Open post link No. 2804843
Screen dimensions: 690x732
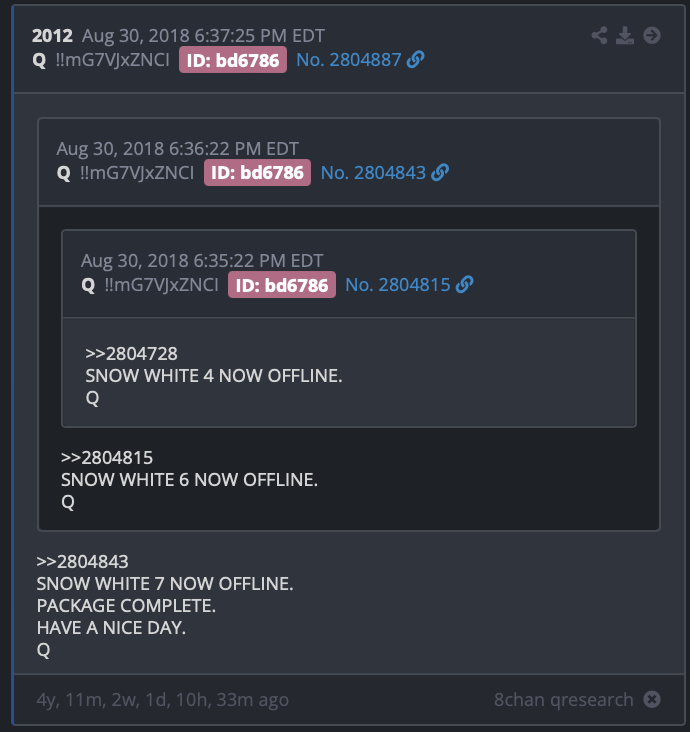pos(373,173)
